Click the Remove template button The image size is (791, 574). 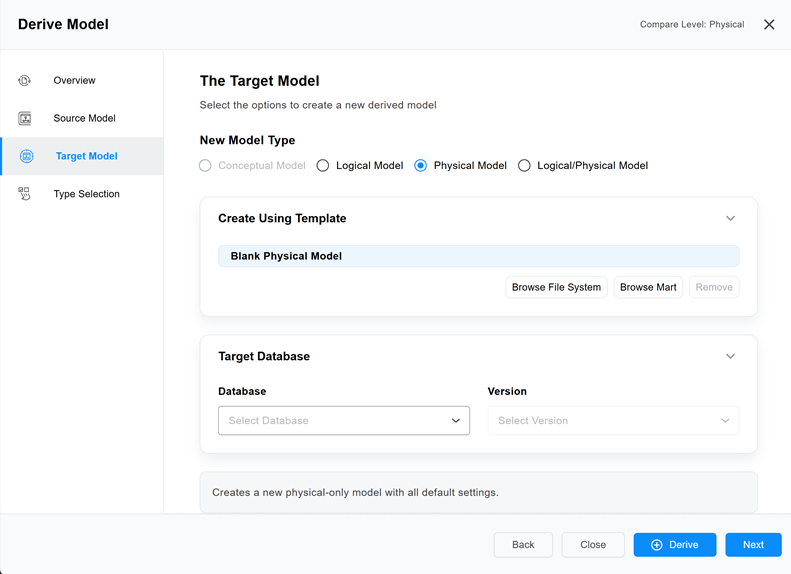tap(714, 287)
